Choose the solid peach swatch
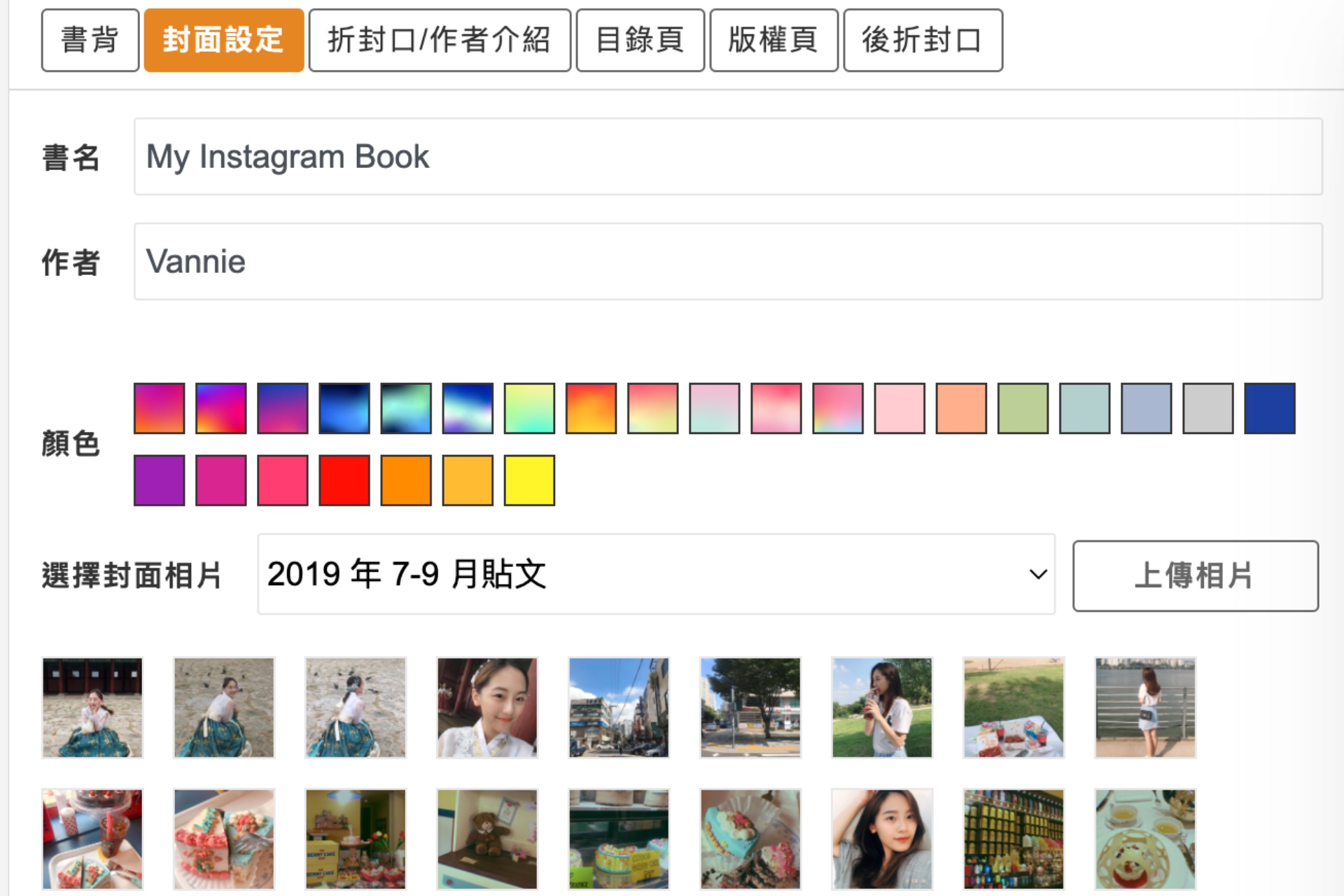 click(x=961, y=408)
